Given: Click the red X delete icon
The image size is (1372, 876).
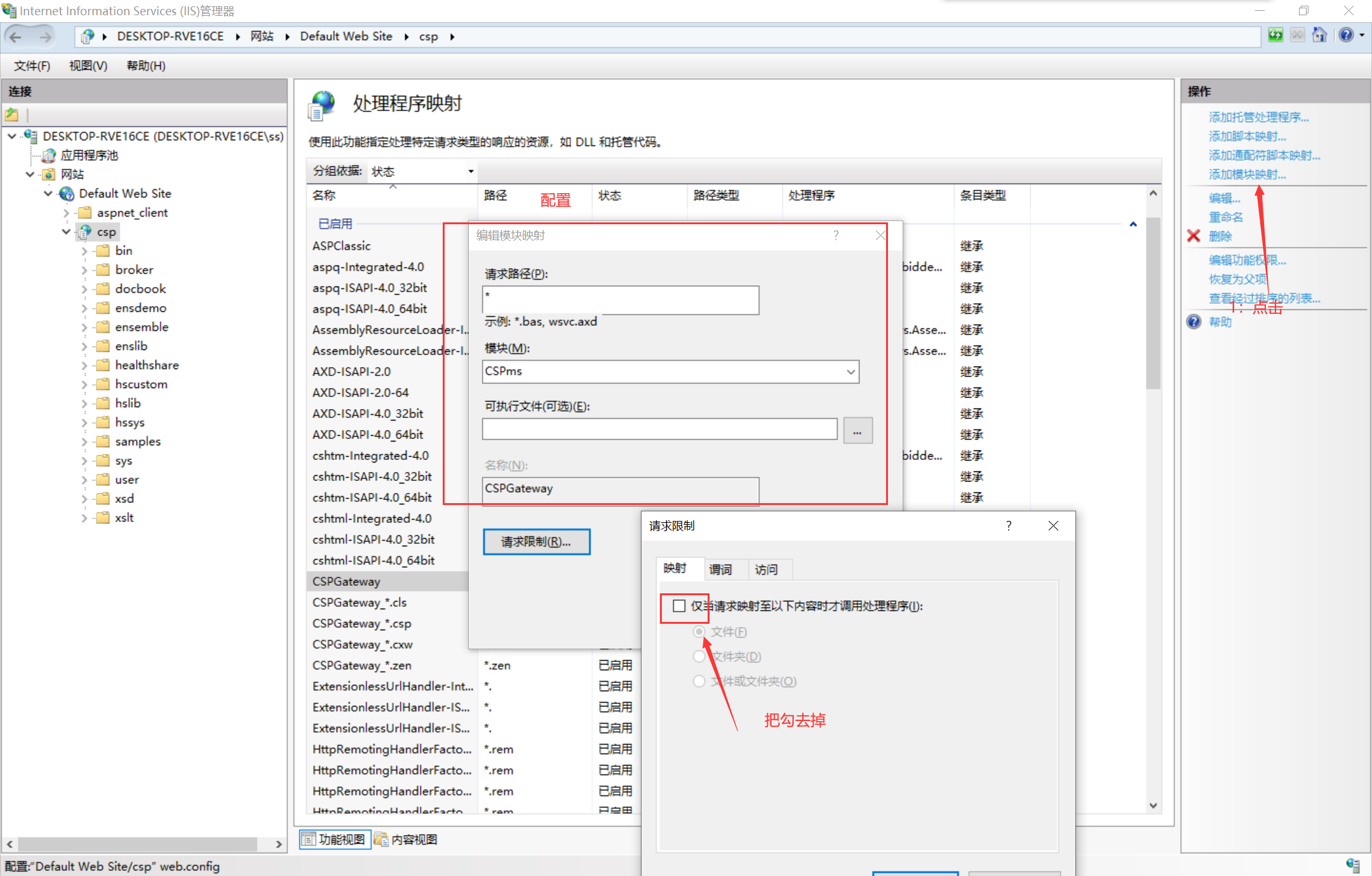Looking at the screenshot, I should click(x=1194, y=236).
